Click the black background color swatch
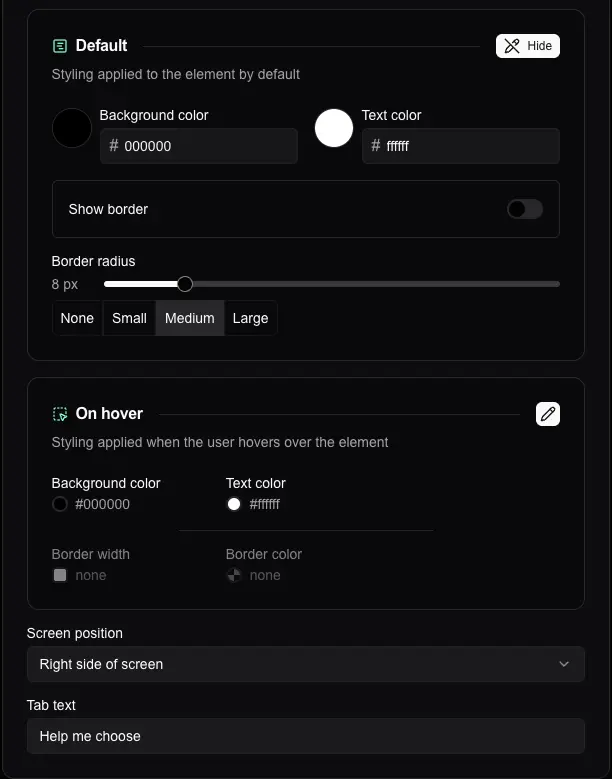612x779 pixels. coord(72,128)
